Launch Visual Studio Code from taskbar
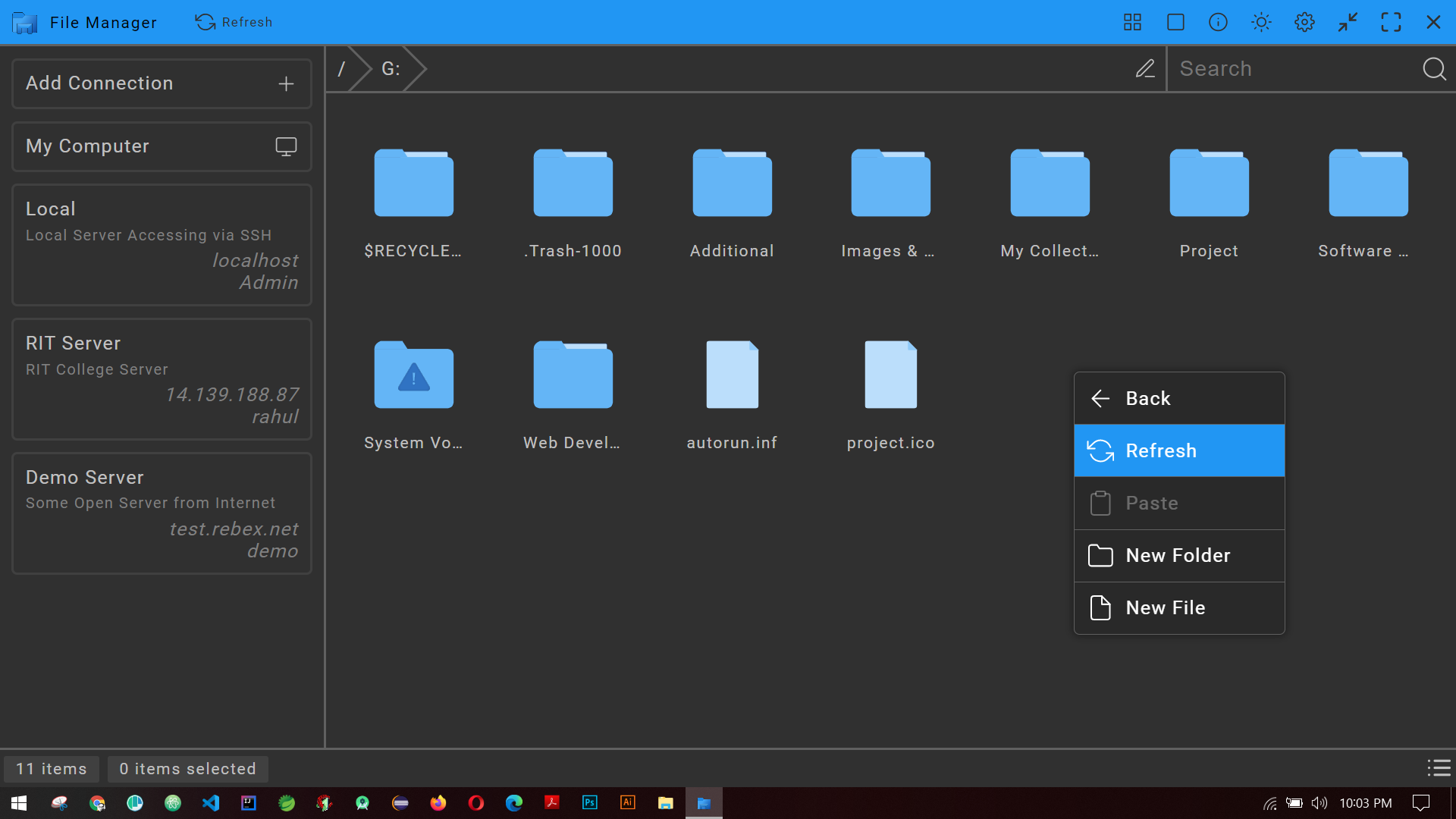The width and height of the screenshot is (1456, 819). click(x=210, y=803)
